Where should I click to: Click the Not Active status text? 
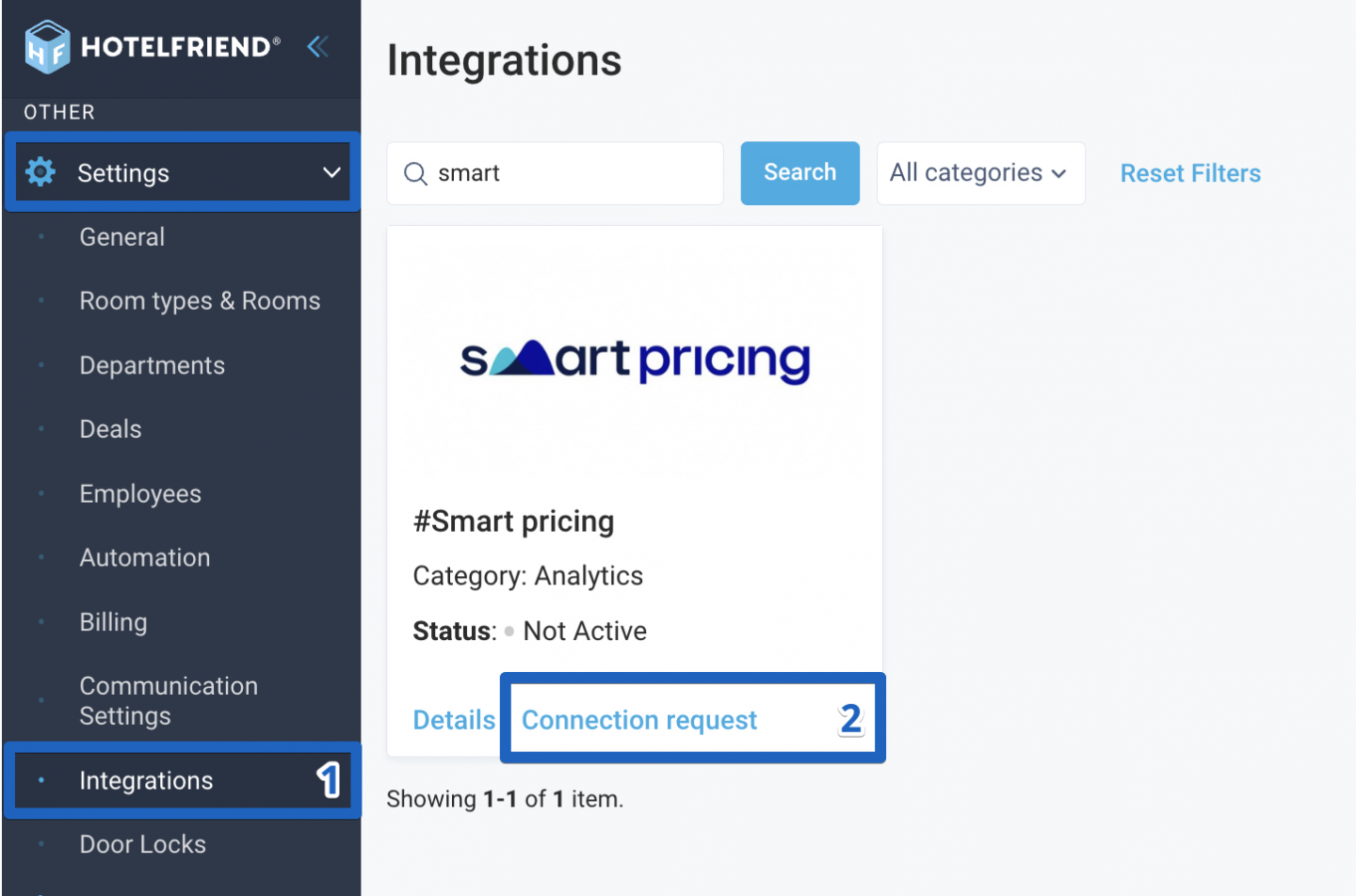point(585,632)
